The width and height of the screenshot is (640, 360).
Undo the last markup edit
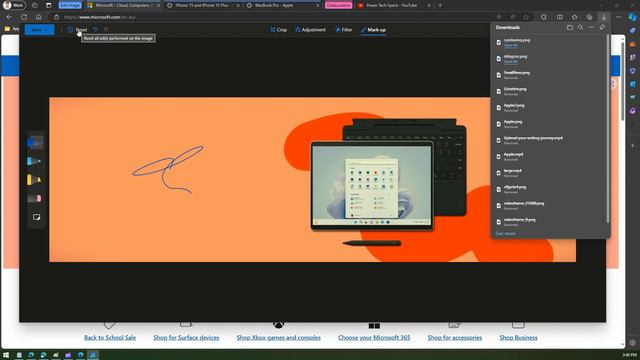coord(95,30)
